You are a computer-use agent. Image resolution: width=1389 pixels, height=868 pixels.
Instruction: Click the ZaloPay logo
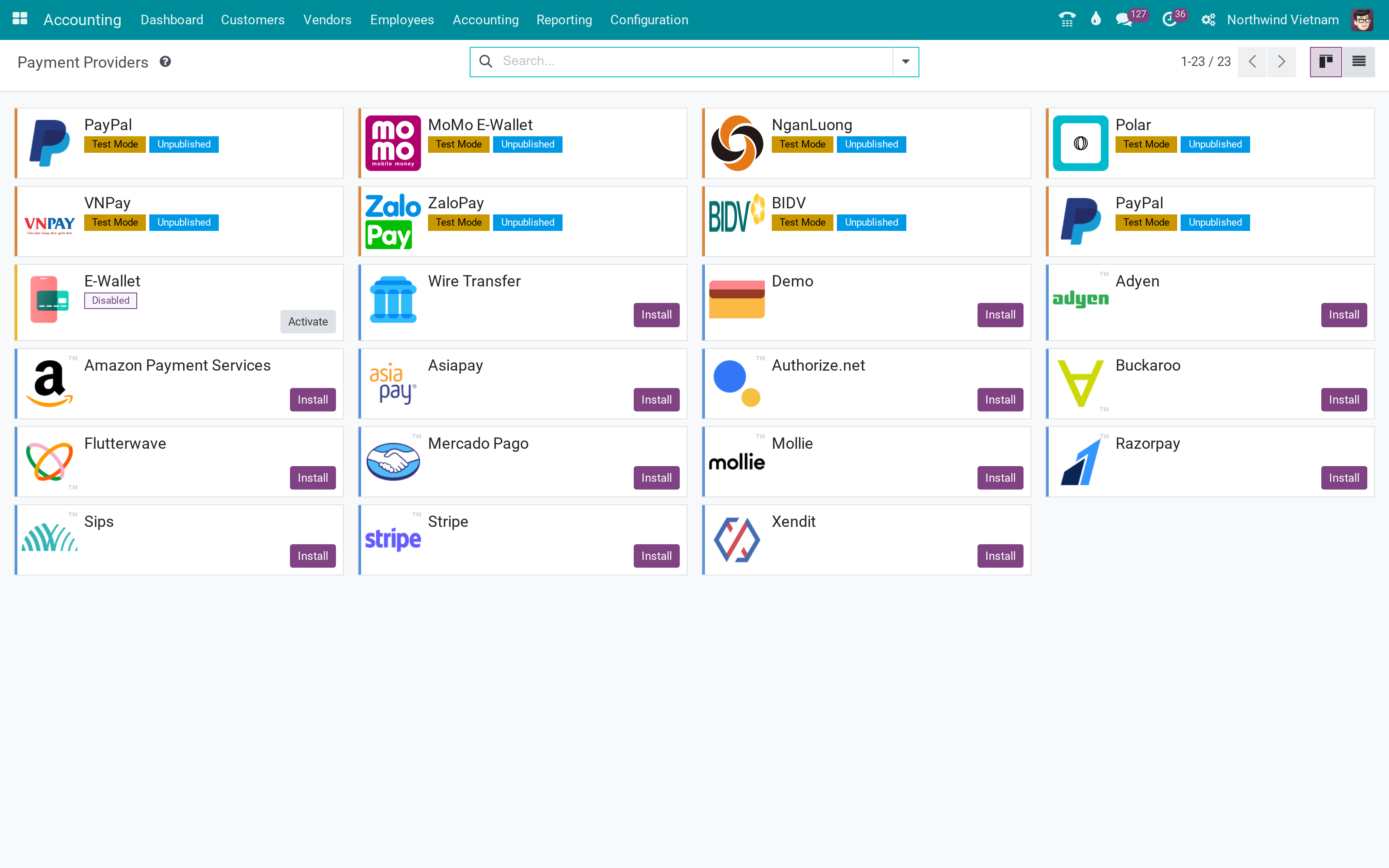tap(393, 221)
